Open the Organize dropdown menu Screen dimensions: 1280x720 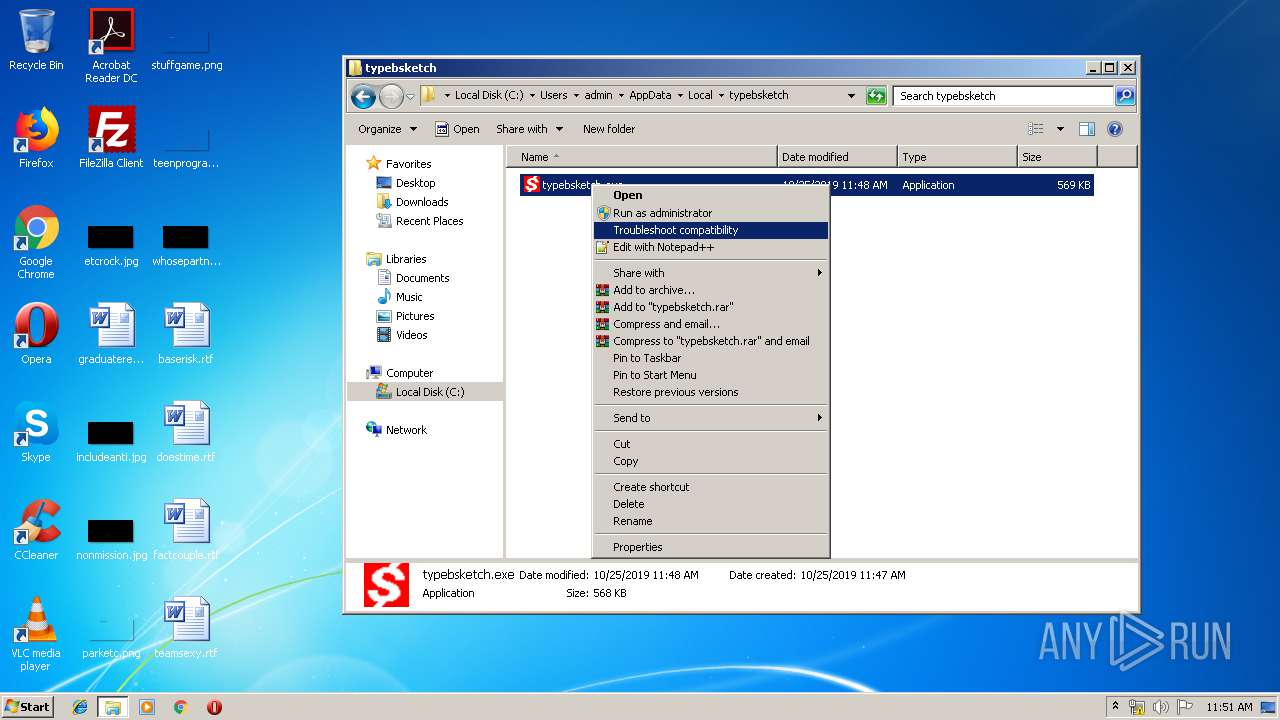click(386, 129)
